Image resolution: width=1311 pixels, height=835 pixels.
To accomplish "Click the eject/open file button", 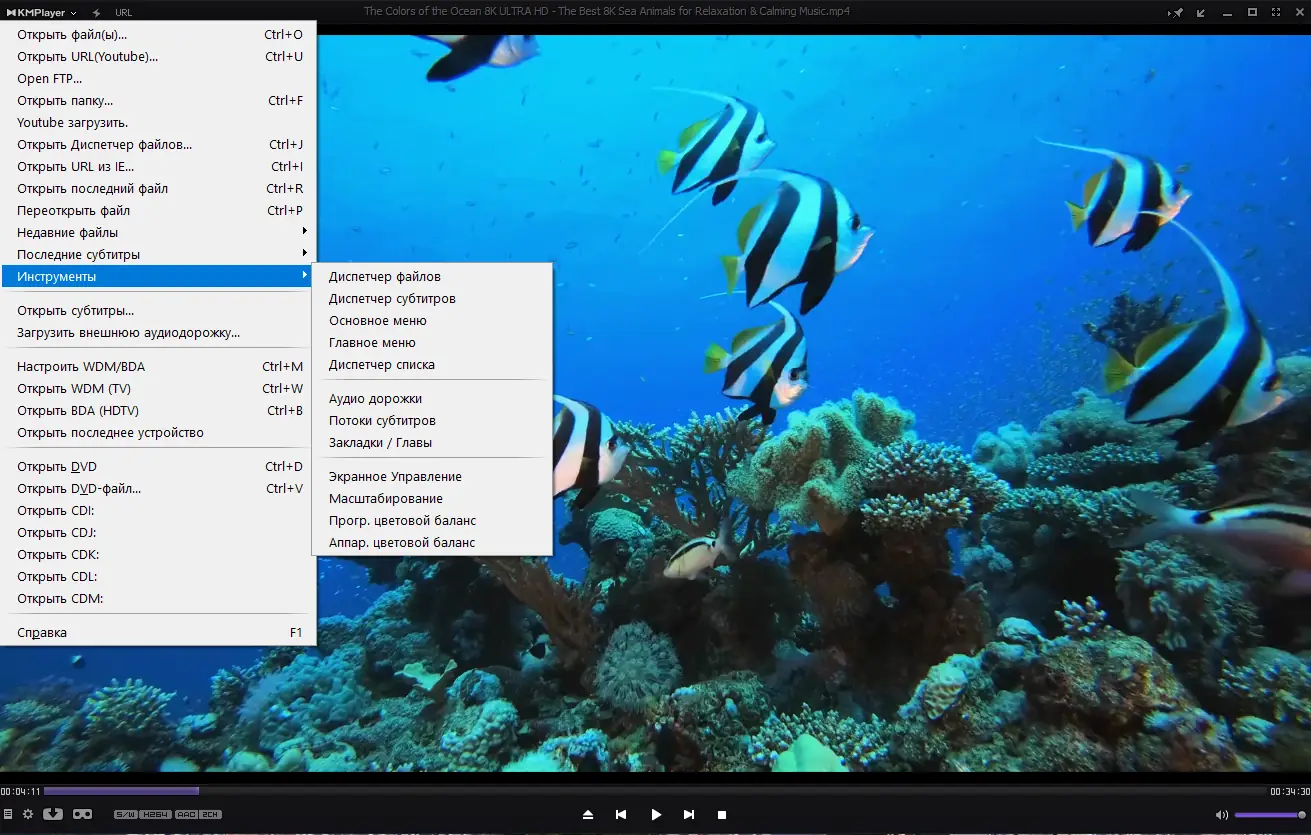I will click(x=588, y=815).
